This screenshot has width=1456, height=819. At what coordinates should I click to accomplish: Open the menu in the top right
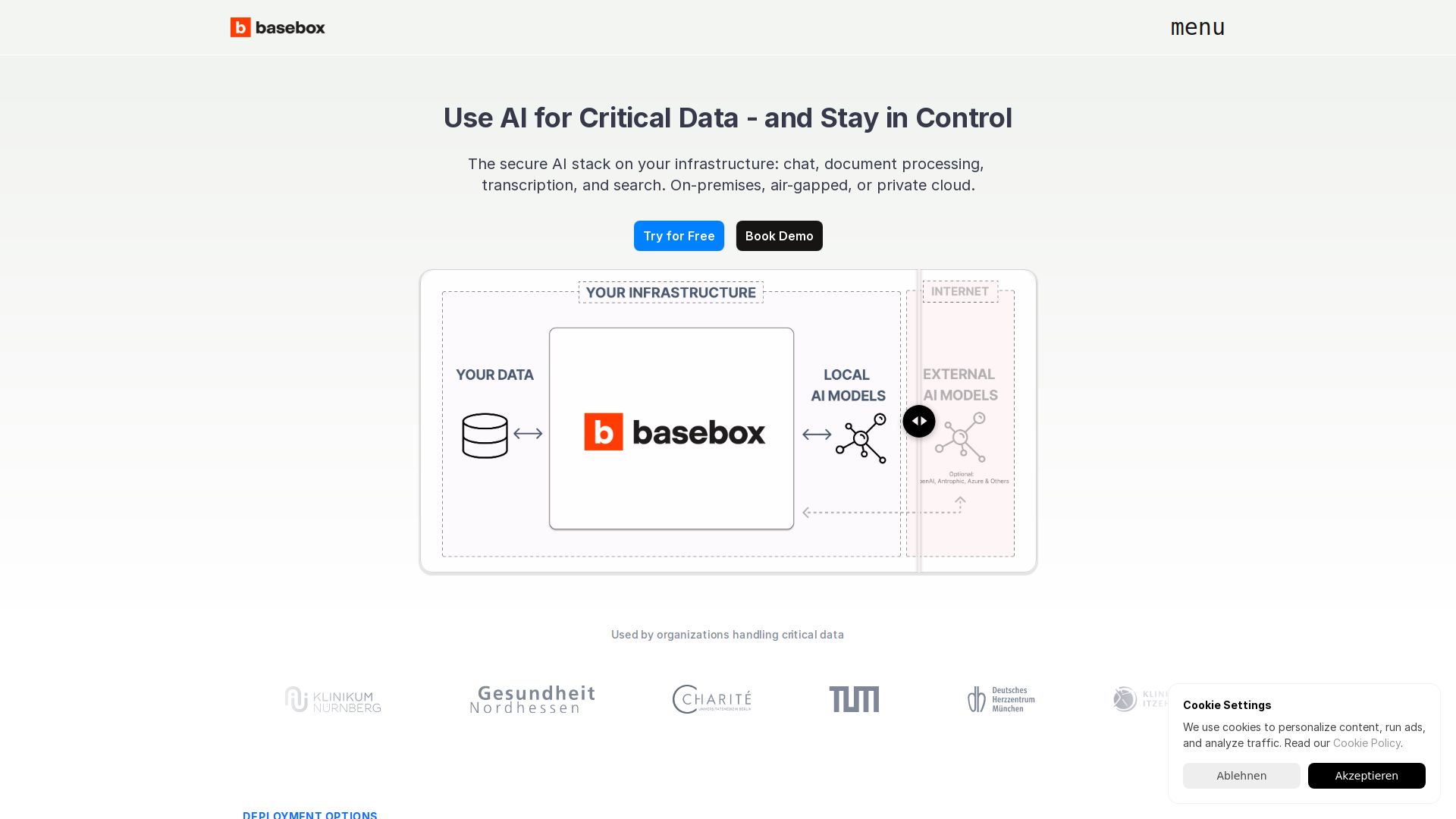click(x=1197, y=27)
